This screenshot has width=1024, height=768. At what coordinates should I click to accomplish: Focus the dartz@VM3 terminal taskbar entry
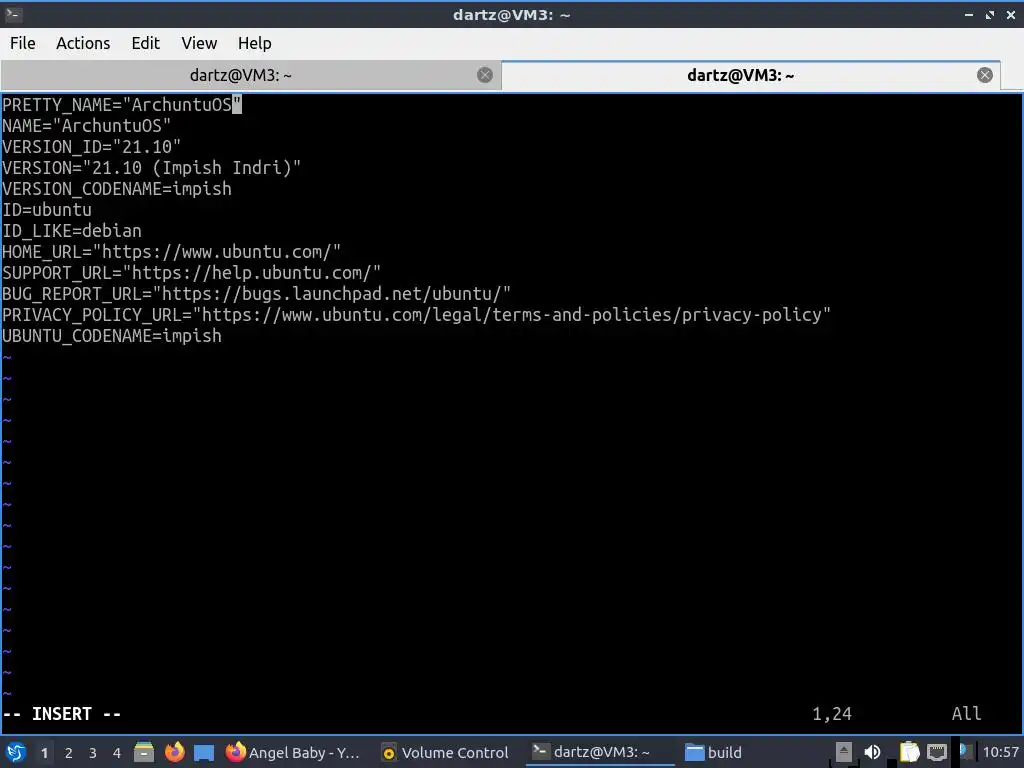coord(599,752)
